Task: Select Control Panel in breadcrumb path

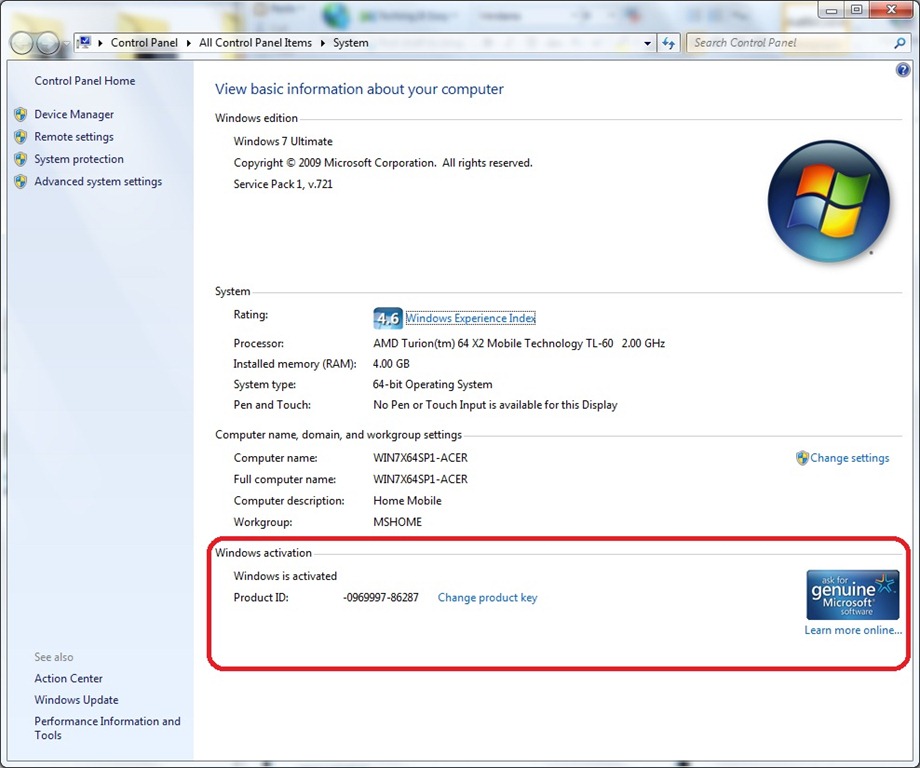Action: tap(144, 43)
